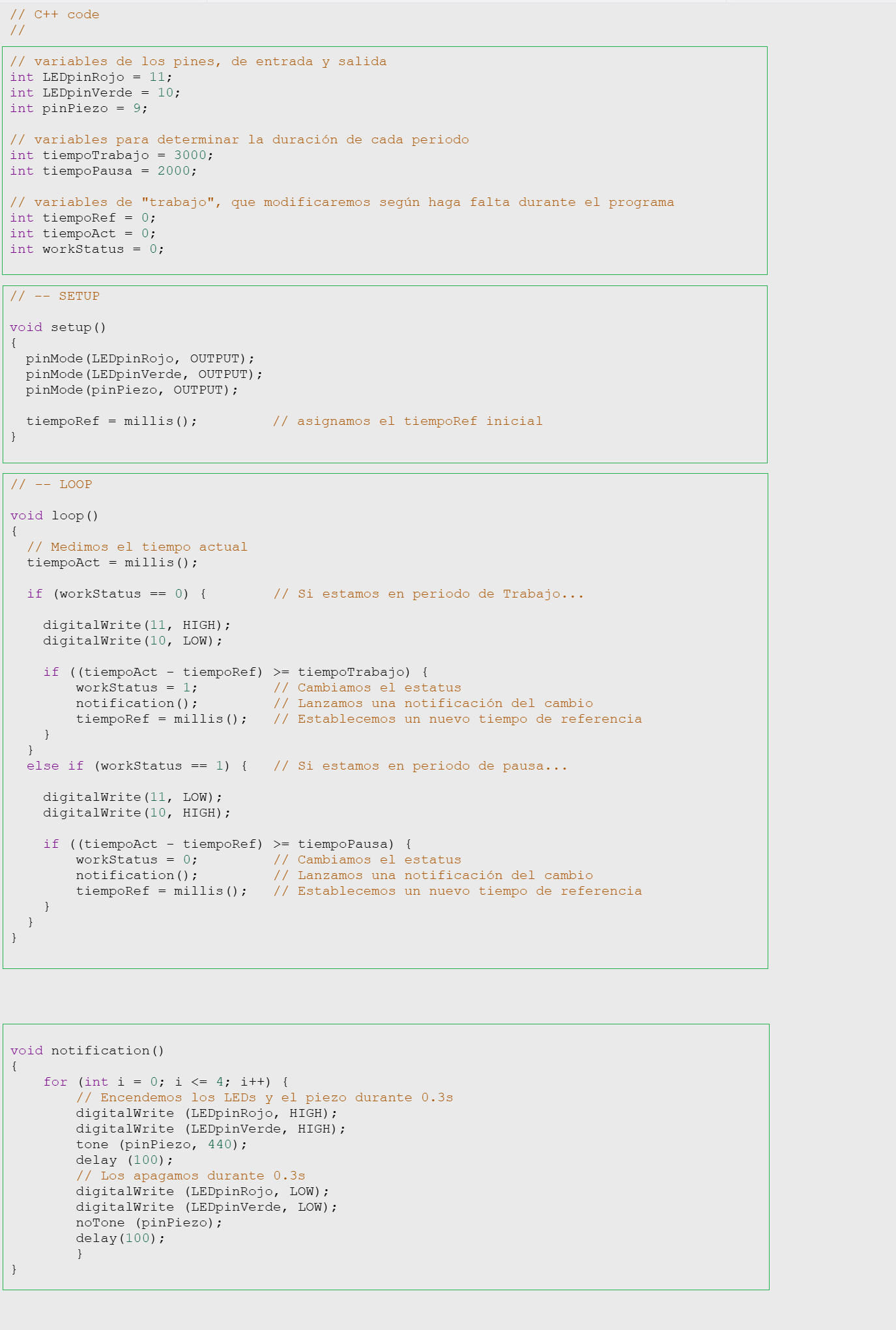Image resolution: width=896 pixels, height=1330 pixels.
Task: Click the "noTone (pinPiezo);" call
Action: coord(149,1222)
